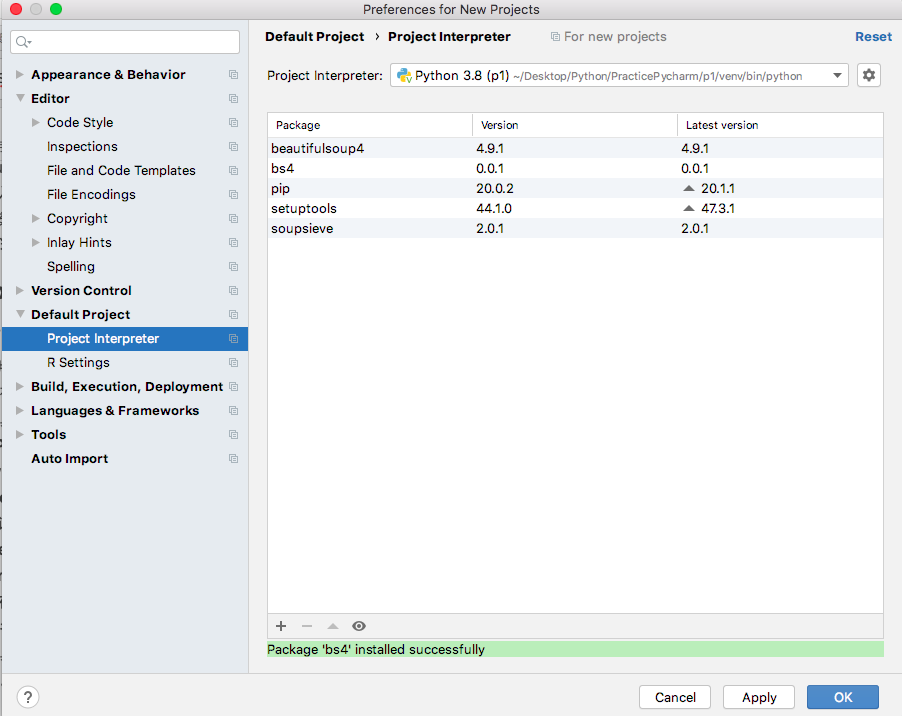Select Project Interpreter tree item
This screenshot has height=716, width=902.
125,339
